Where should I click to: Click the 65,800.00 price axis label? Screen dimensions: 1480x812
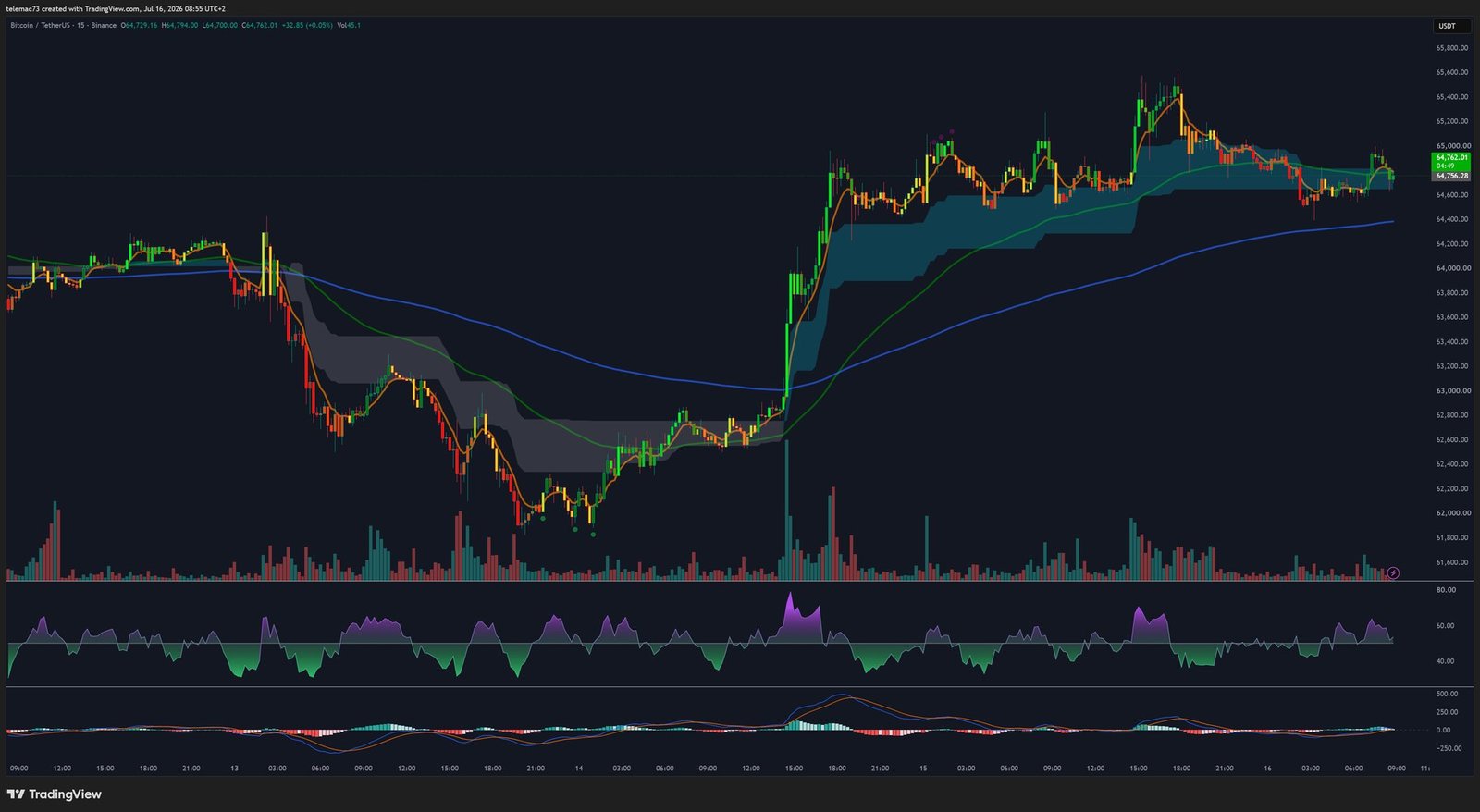[1451, 48]
